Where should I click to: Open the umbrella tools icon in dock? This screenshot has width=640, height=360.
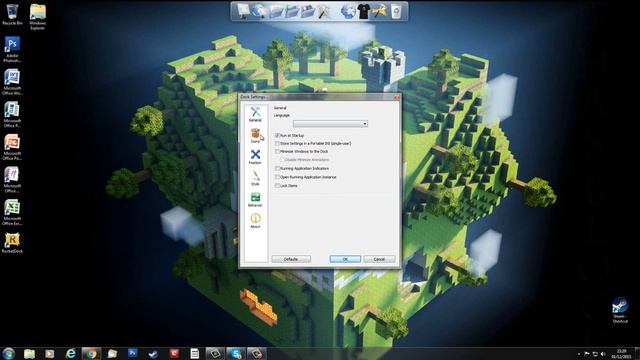coord(379,11)
